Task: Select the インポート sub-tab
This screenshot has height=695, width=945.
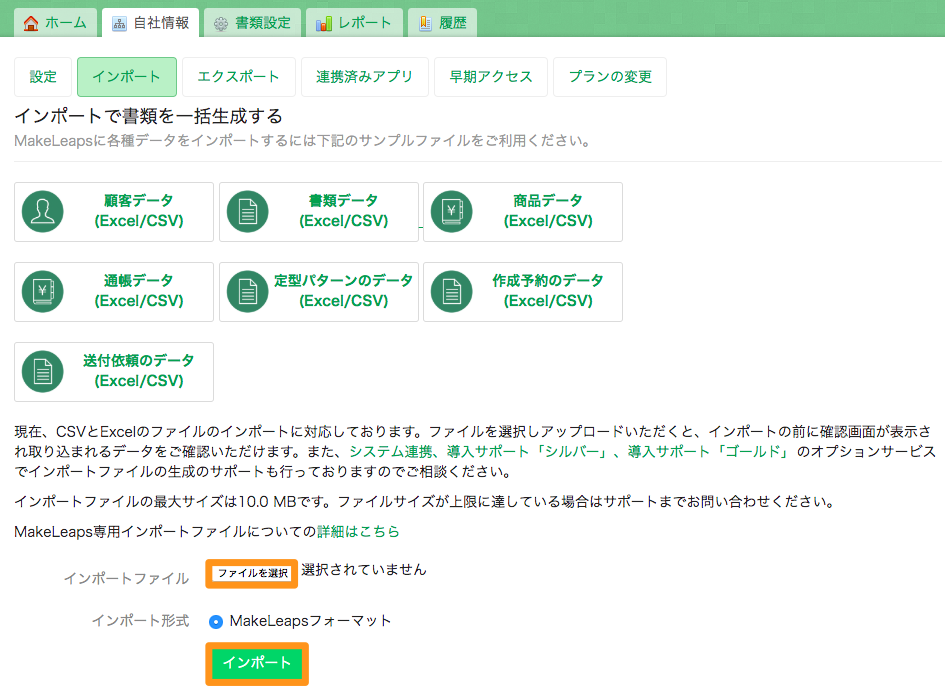Action: (127, 77)
